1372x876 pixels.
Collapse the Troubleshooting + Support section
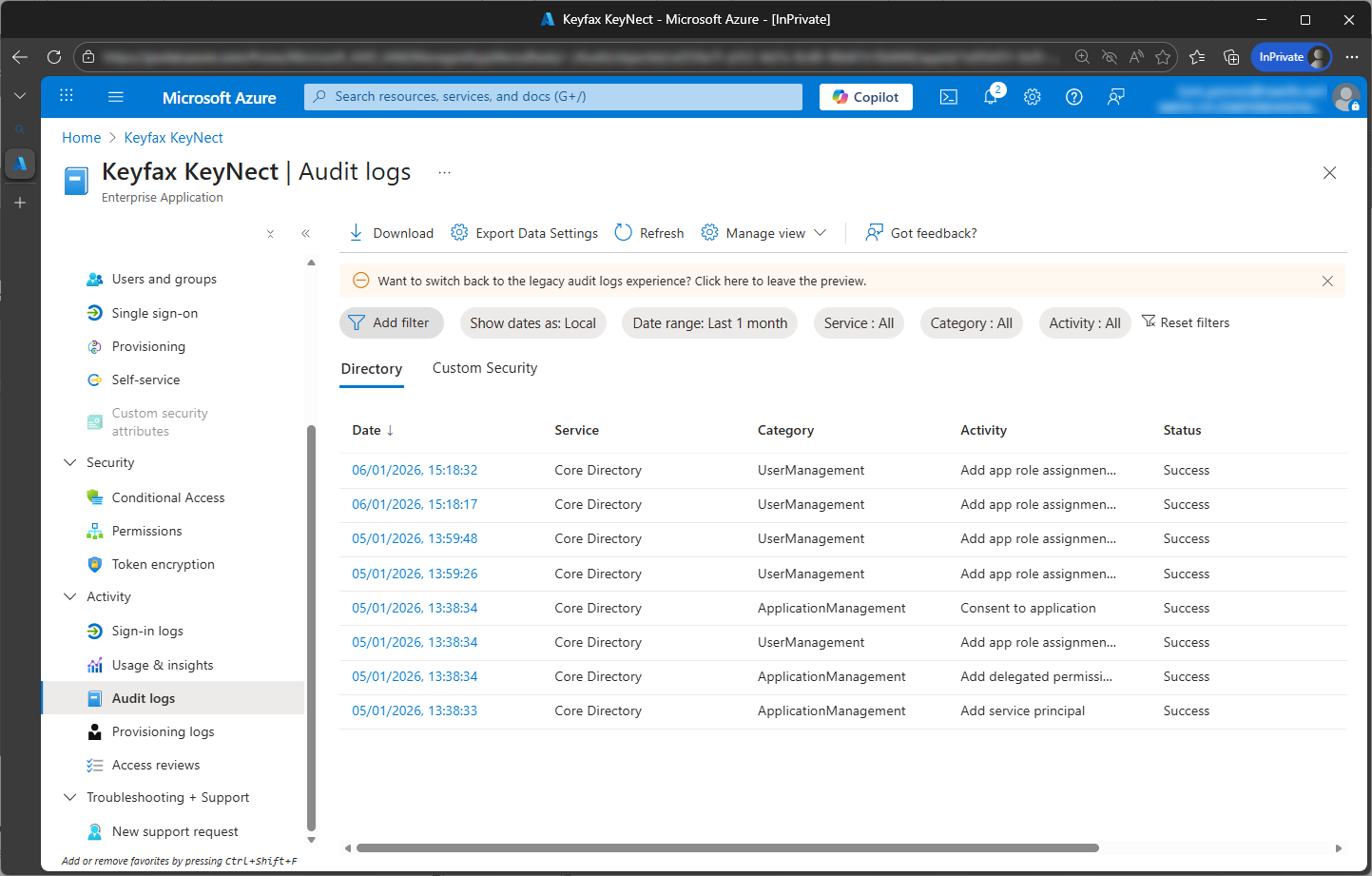coord(70,797)
